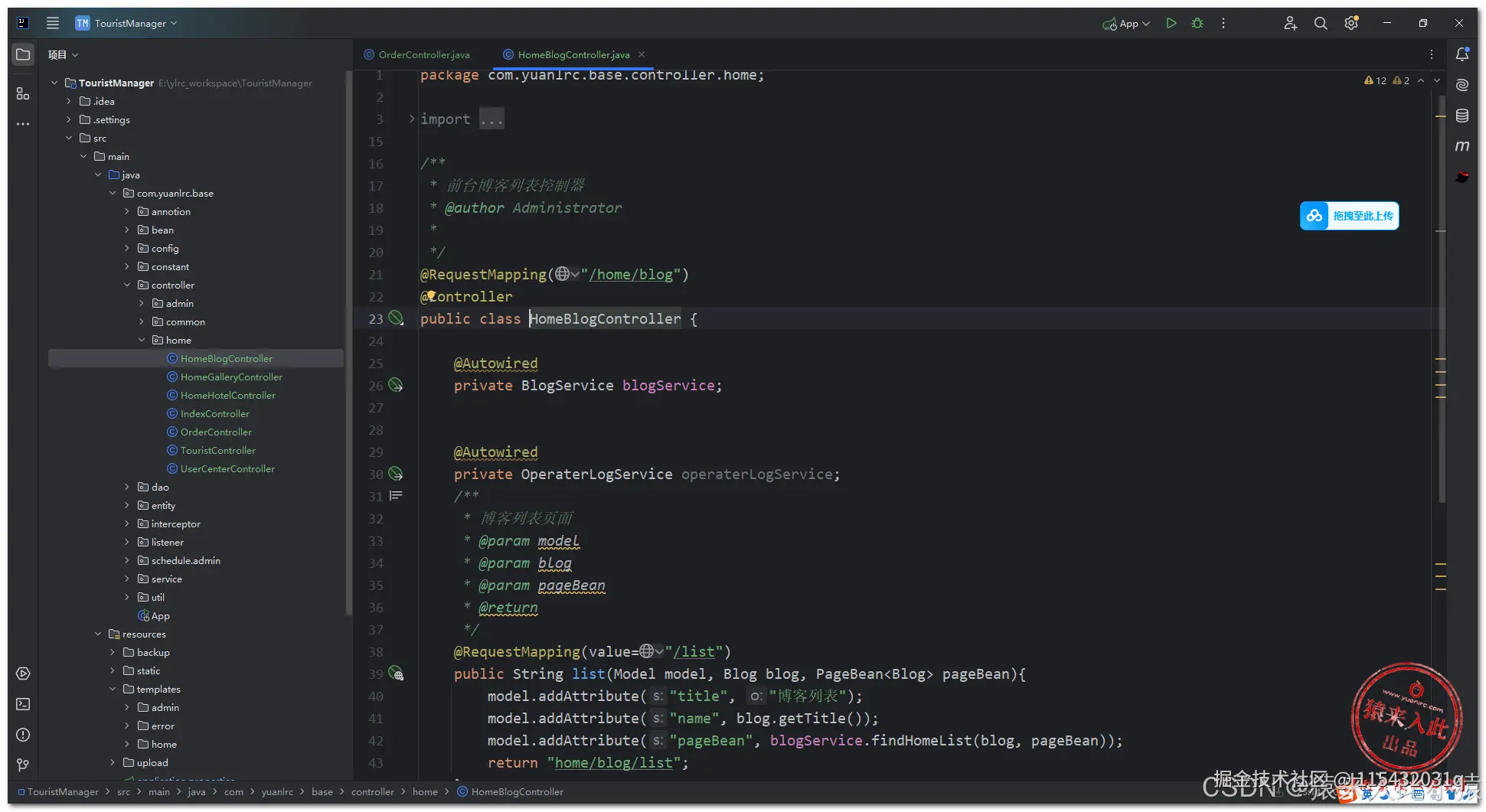This screenshot has width=1486, height=812.
Task: Unfold the collapsed import block
Action: 412,119
